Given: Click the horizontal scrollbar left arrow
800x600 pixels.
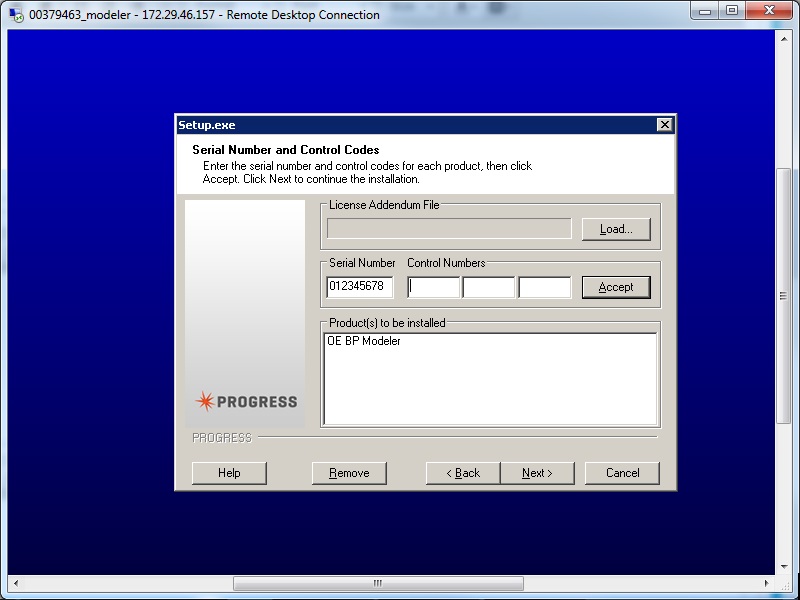Looking at the screenshot, I should [16, 583].
